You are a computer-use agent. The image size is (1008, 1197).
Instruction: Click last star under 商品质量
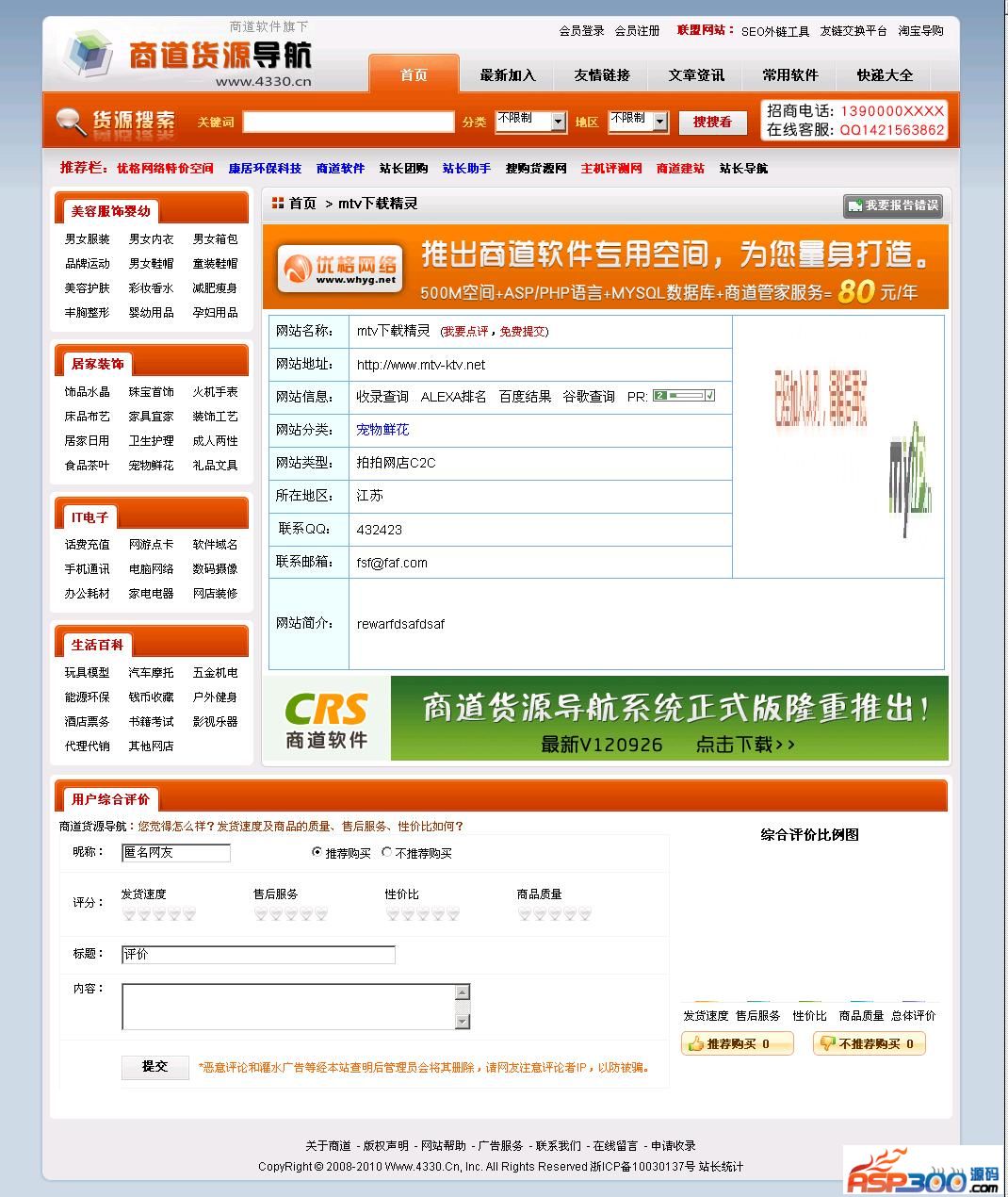tap(585, 914)
